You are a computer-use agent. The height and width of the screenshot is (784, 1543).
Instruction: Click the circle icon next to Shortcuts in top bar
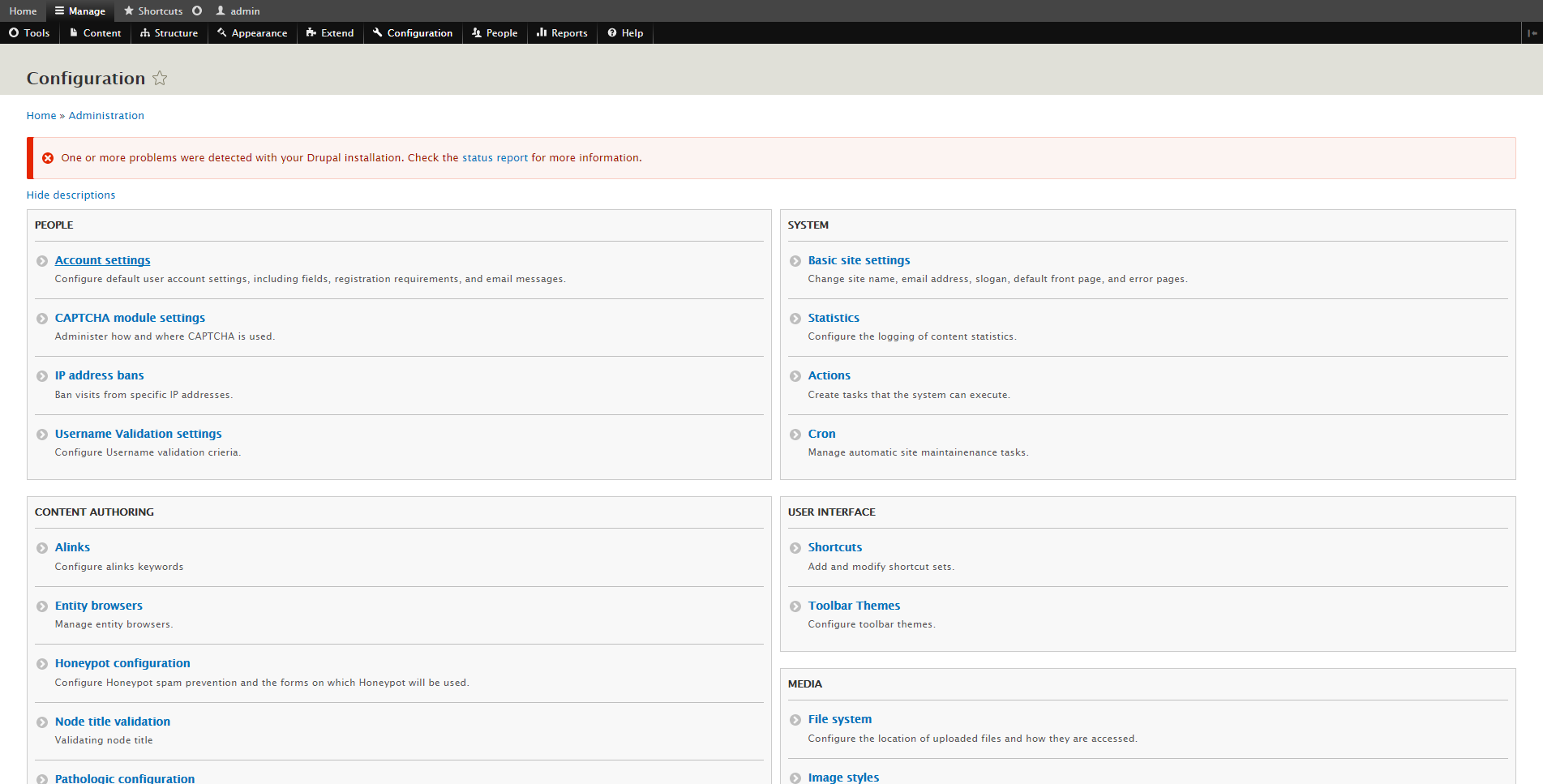click(x=197, y=11)
